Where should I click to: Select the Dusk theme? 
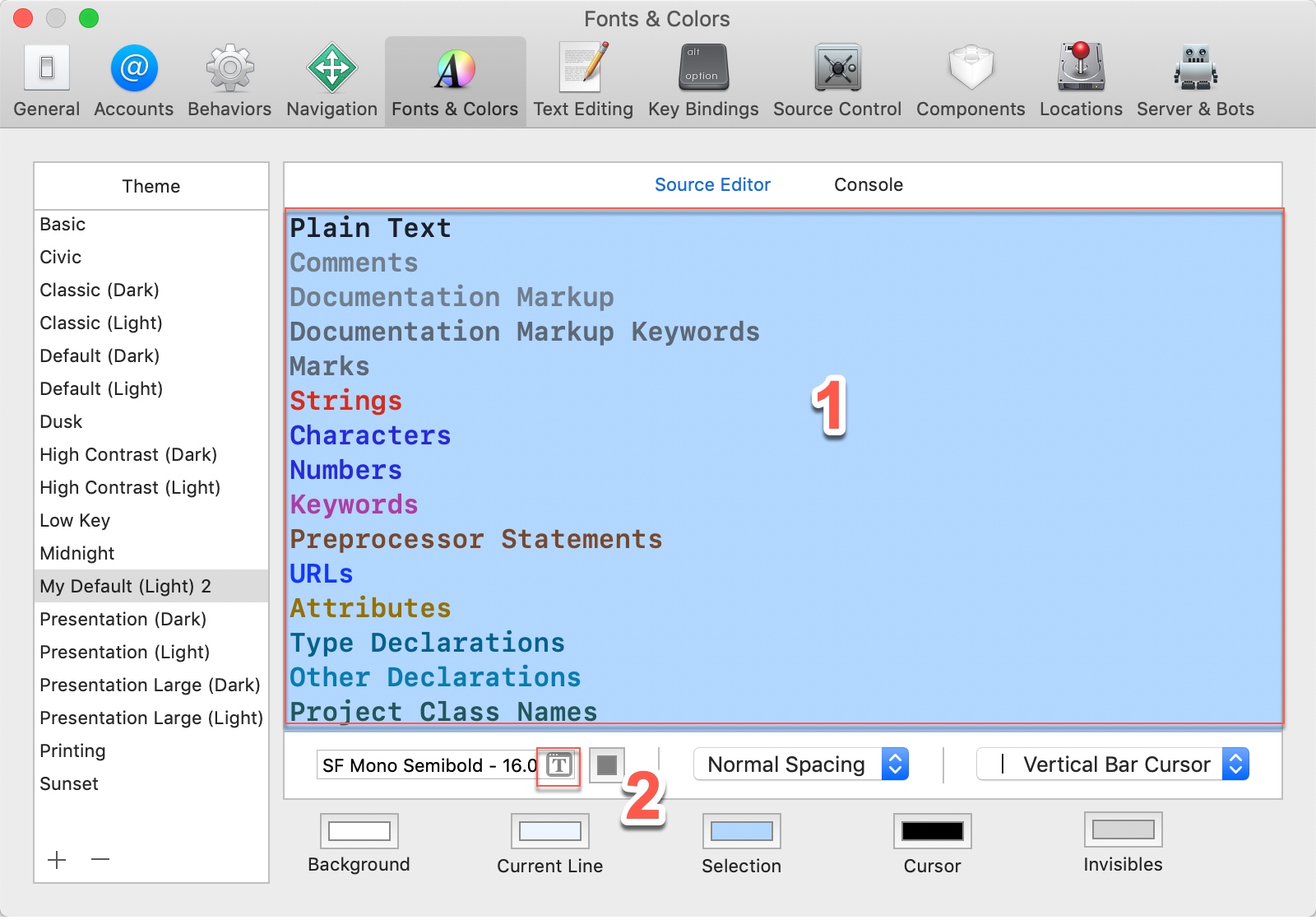(x=151, y=421)
